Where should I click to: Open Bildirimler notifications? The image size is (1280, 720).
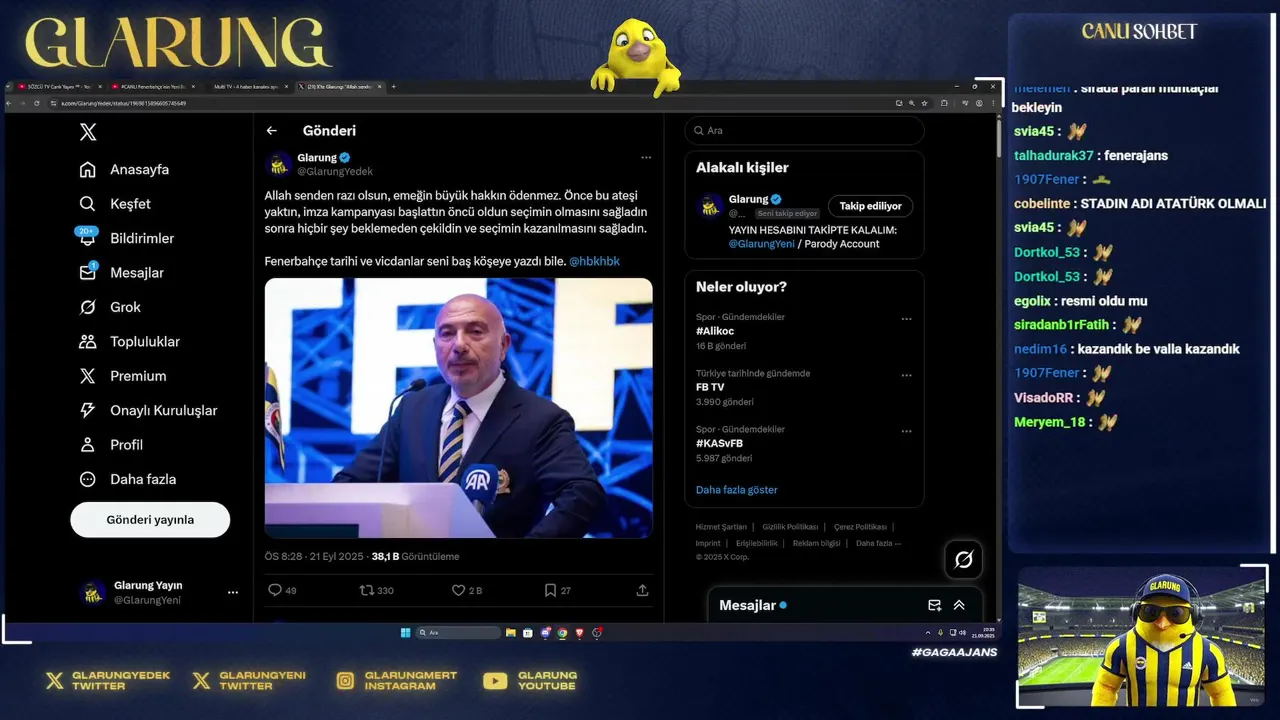pos(126,238)
